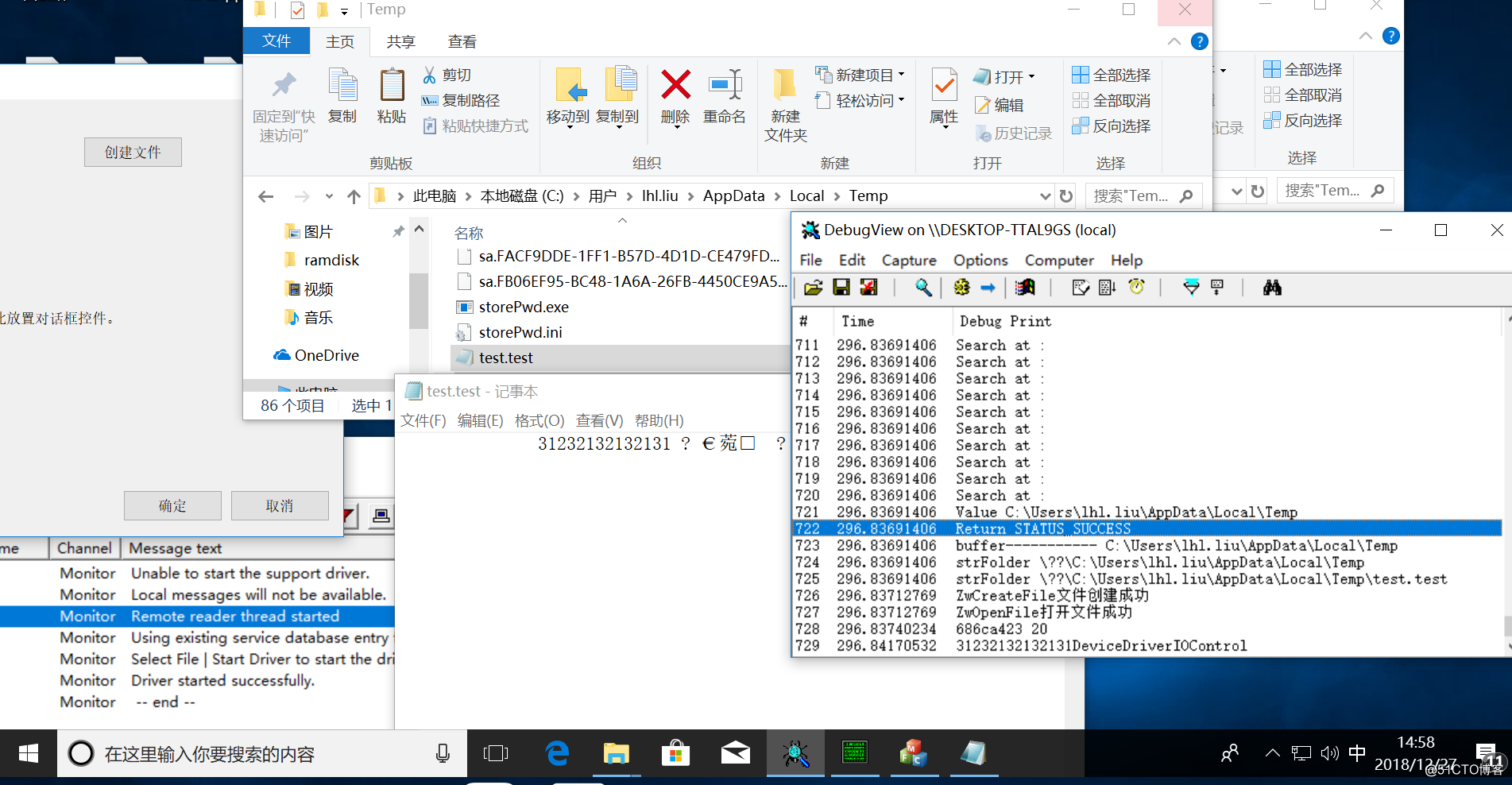This screenshot has width=1512, height=785.
Task: Go up one folder level arrow
Action: (x=354, y=196)
